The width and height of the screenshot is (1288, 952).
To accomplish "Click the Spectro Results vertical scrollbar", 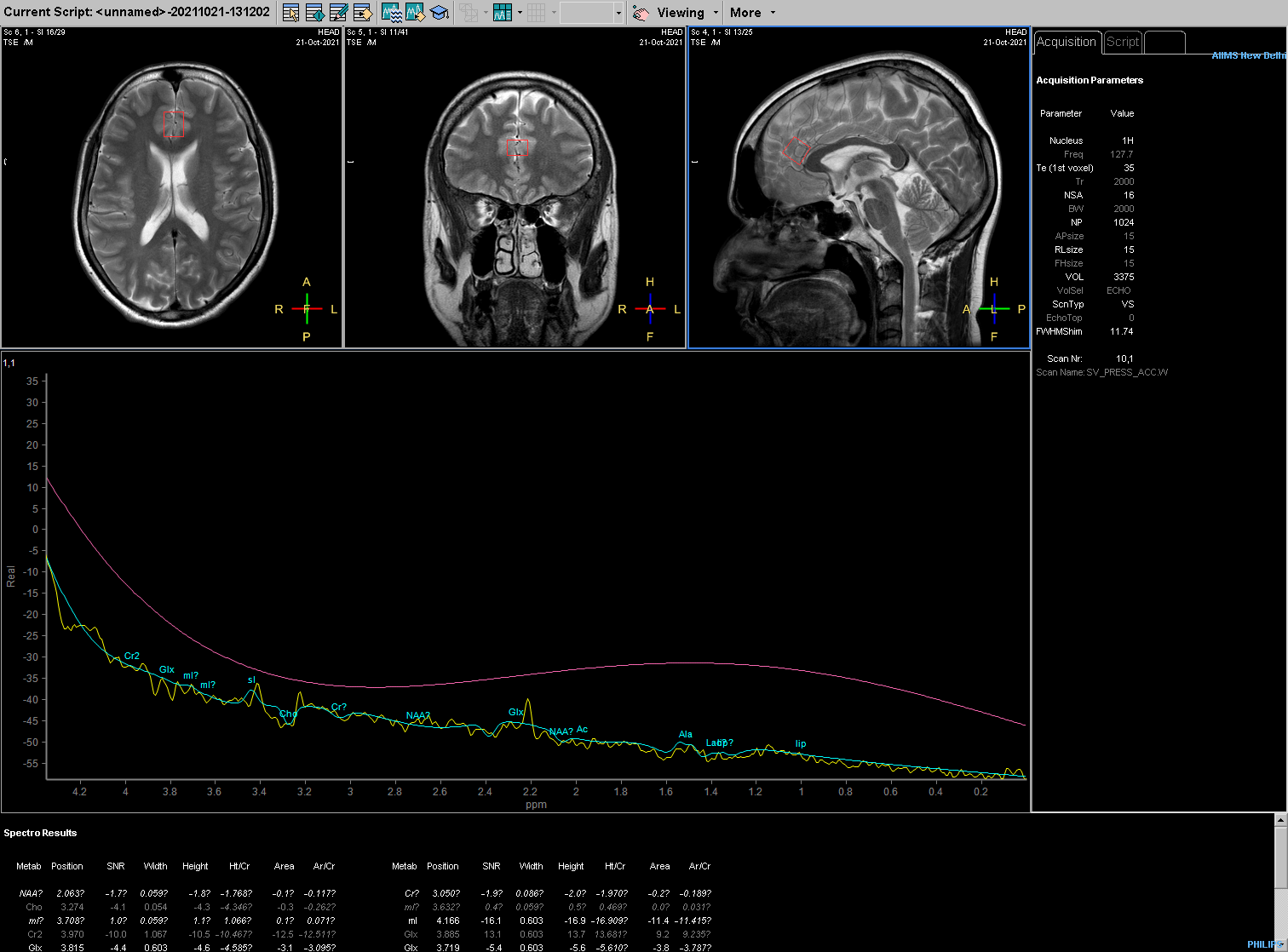I will coord(1280,883).
